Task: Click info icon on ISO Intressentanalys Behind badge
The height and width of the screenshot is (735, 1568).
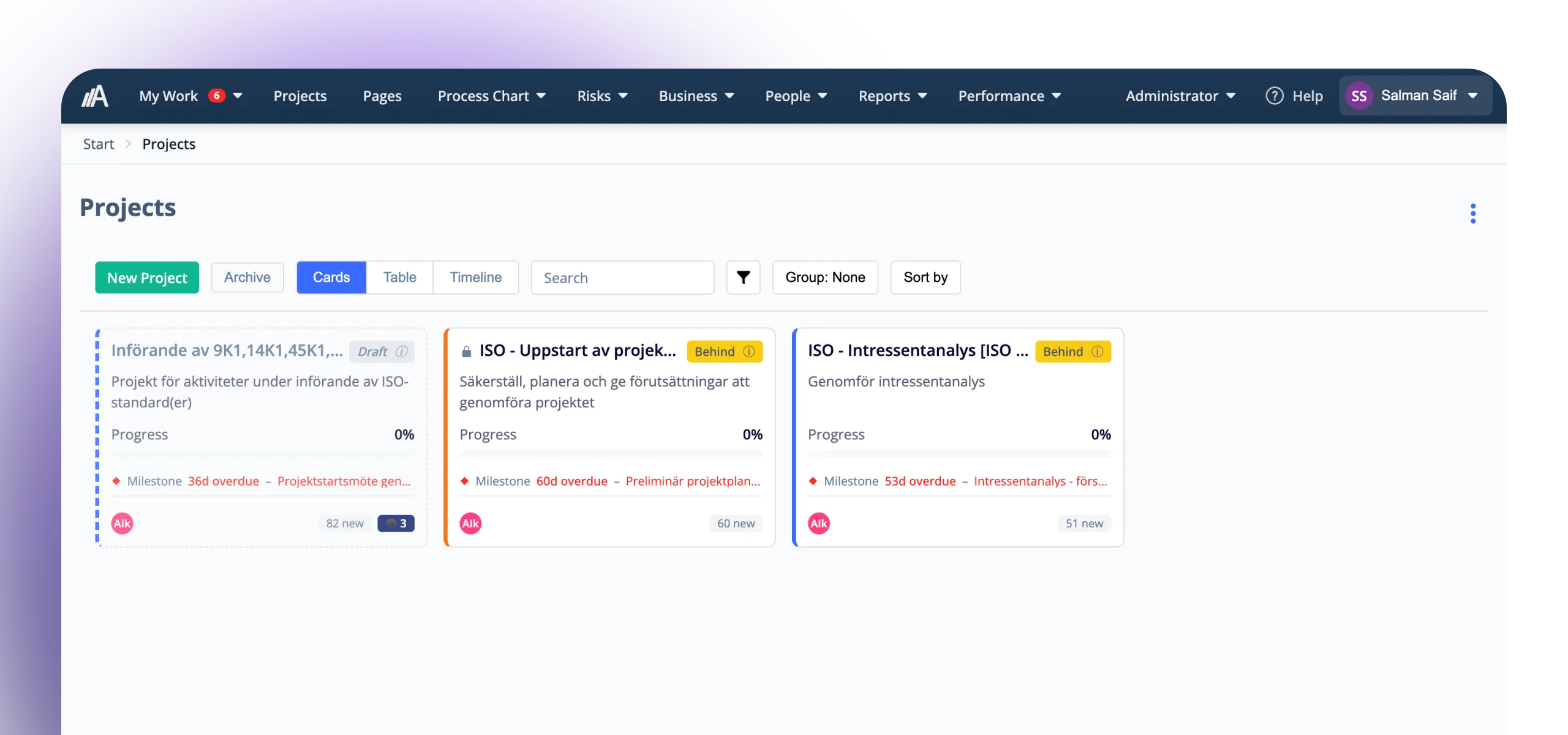Action: coord(1098,352)
